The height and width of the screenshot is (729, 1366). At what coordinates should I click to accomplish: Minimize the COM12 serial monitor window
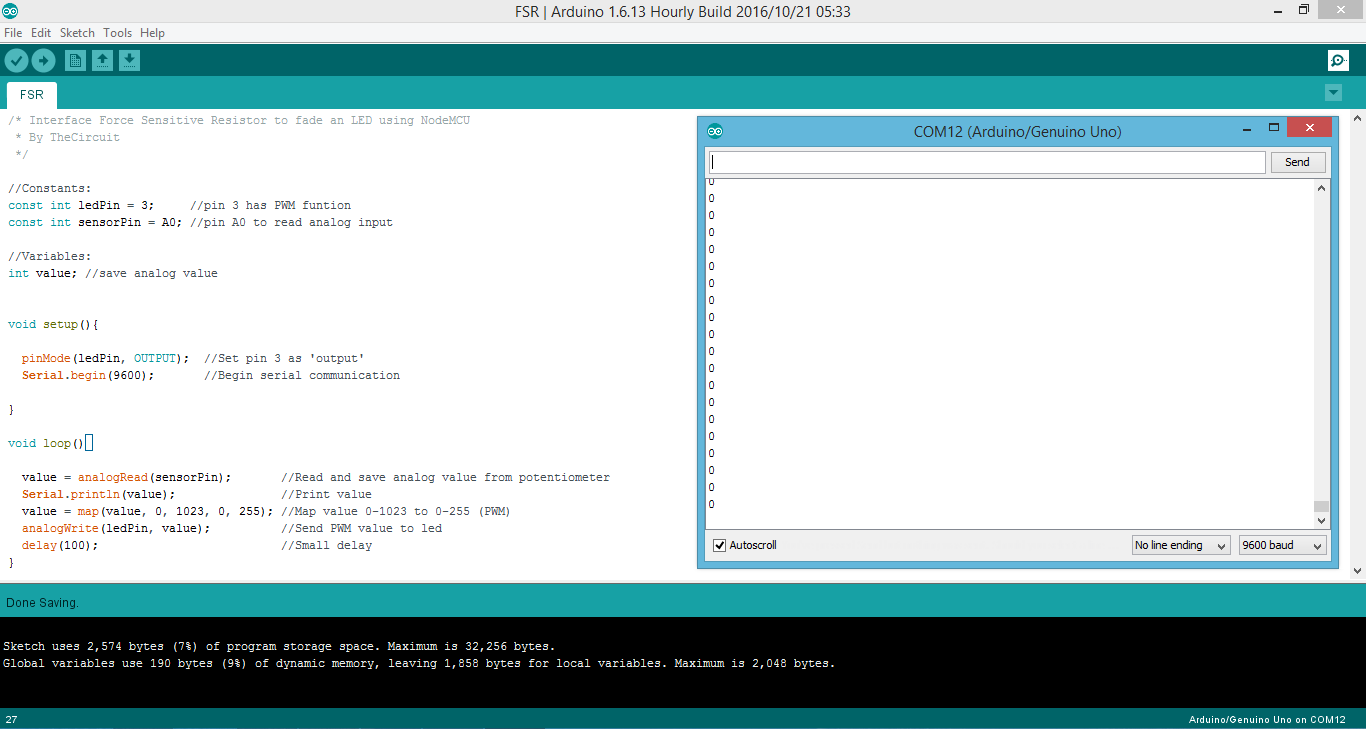pos(1247,128)
